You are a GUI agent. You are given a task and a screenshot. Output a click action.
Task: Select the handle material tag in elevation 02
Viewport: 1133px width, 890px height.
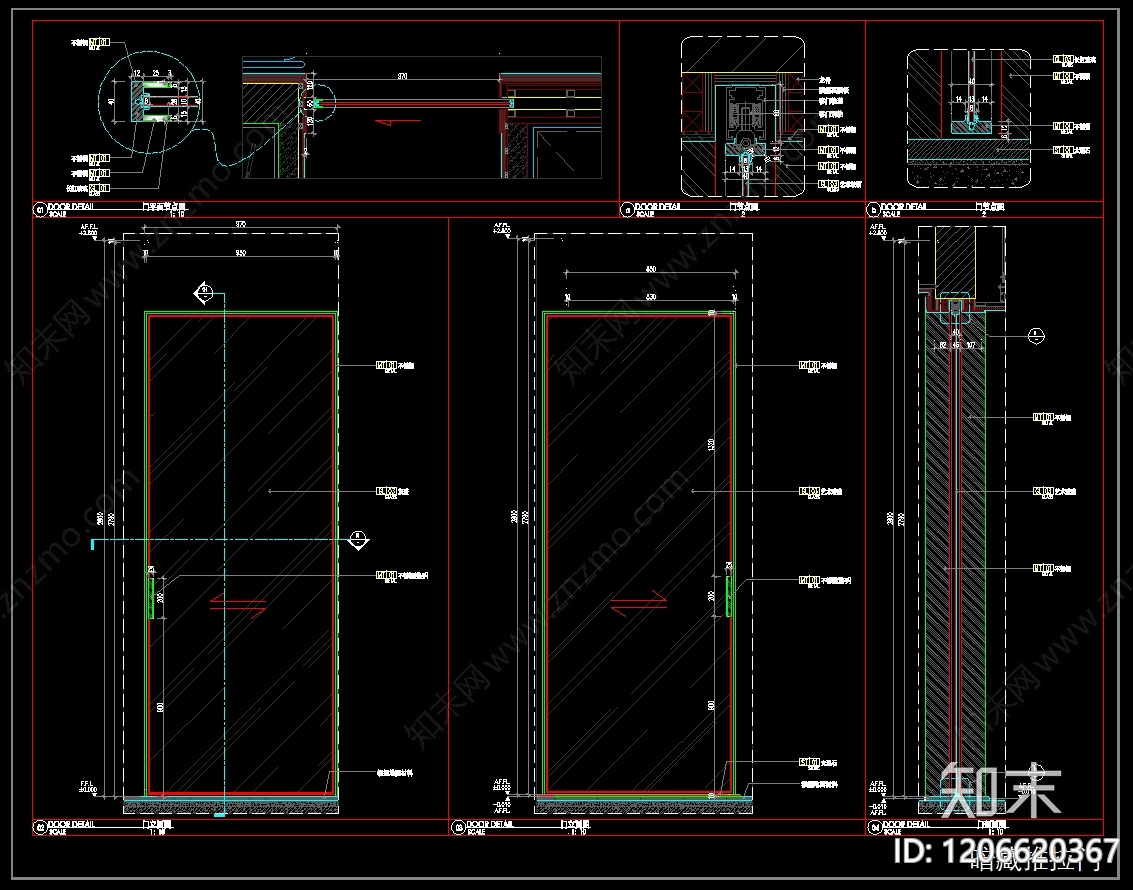point(402,576)
